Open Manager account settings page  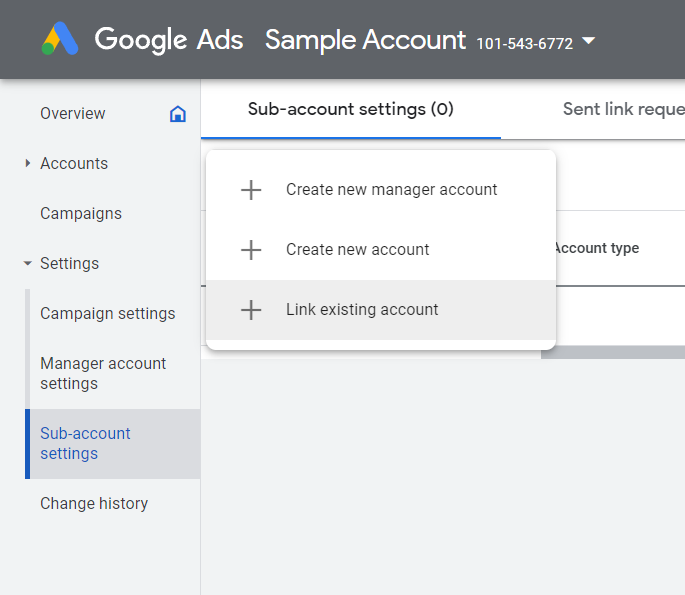click(x=103, y=374)
